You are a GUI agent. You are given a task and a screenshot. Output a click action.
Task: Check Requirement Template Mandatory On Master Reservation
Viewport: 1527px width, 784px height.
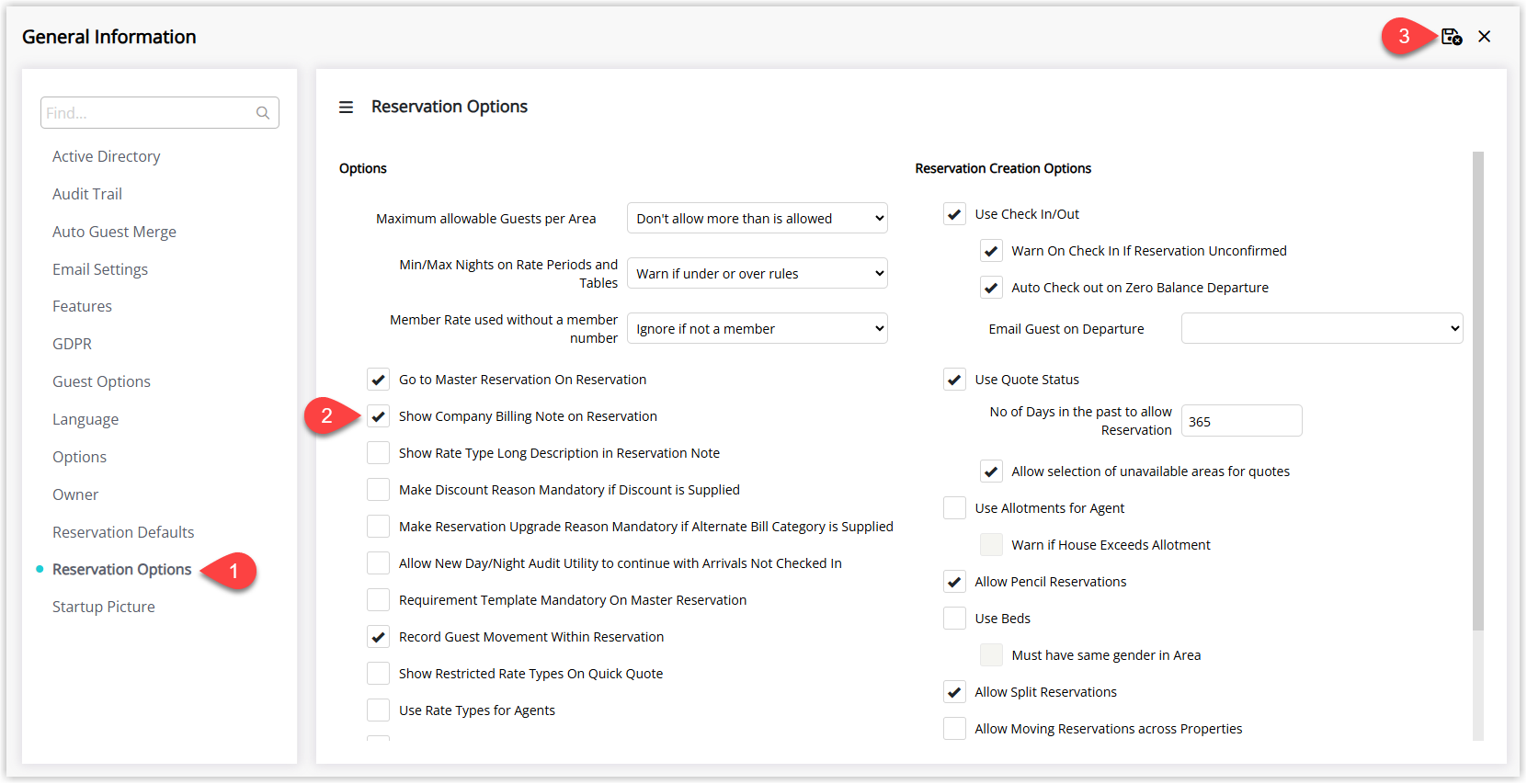(x=378, y=600)
